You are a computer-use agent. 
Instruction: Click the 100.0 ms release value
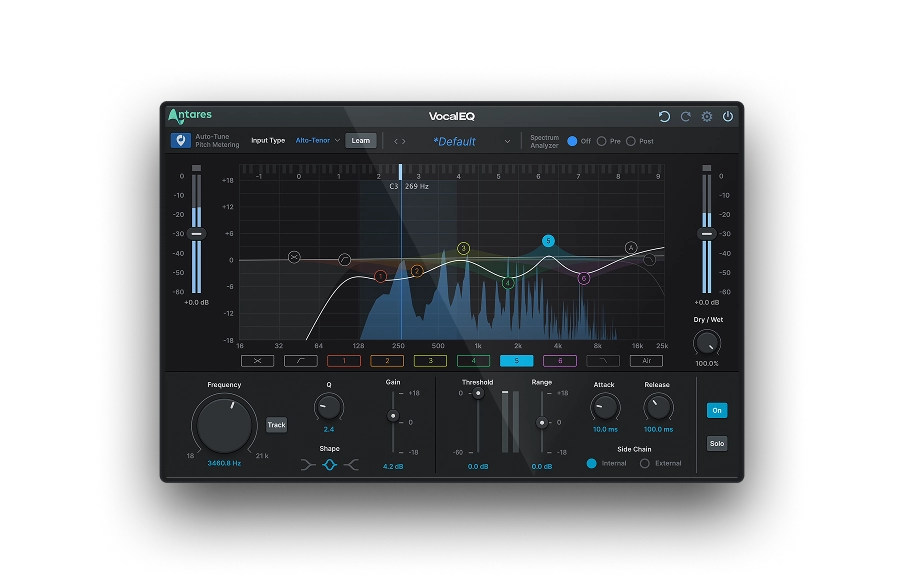tap(658, 429)
